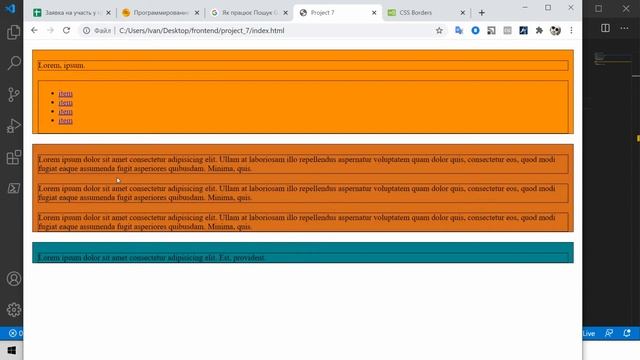Click the third item link

pyautogui.click(x=65, y=112)
